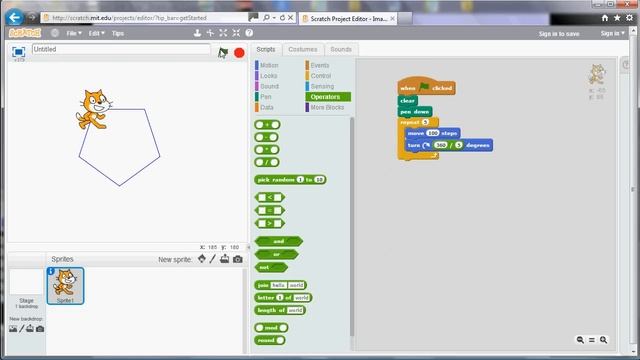Paint a new backdrop
Viewport: 640px width, 360px height.
(22, 329)
